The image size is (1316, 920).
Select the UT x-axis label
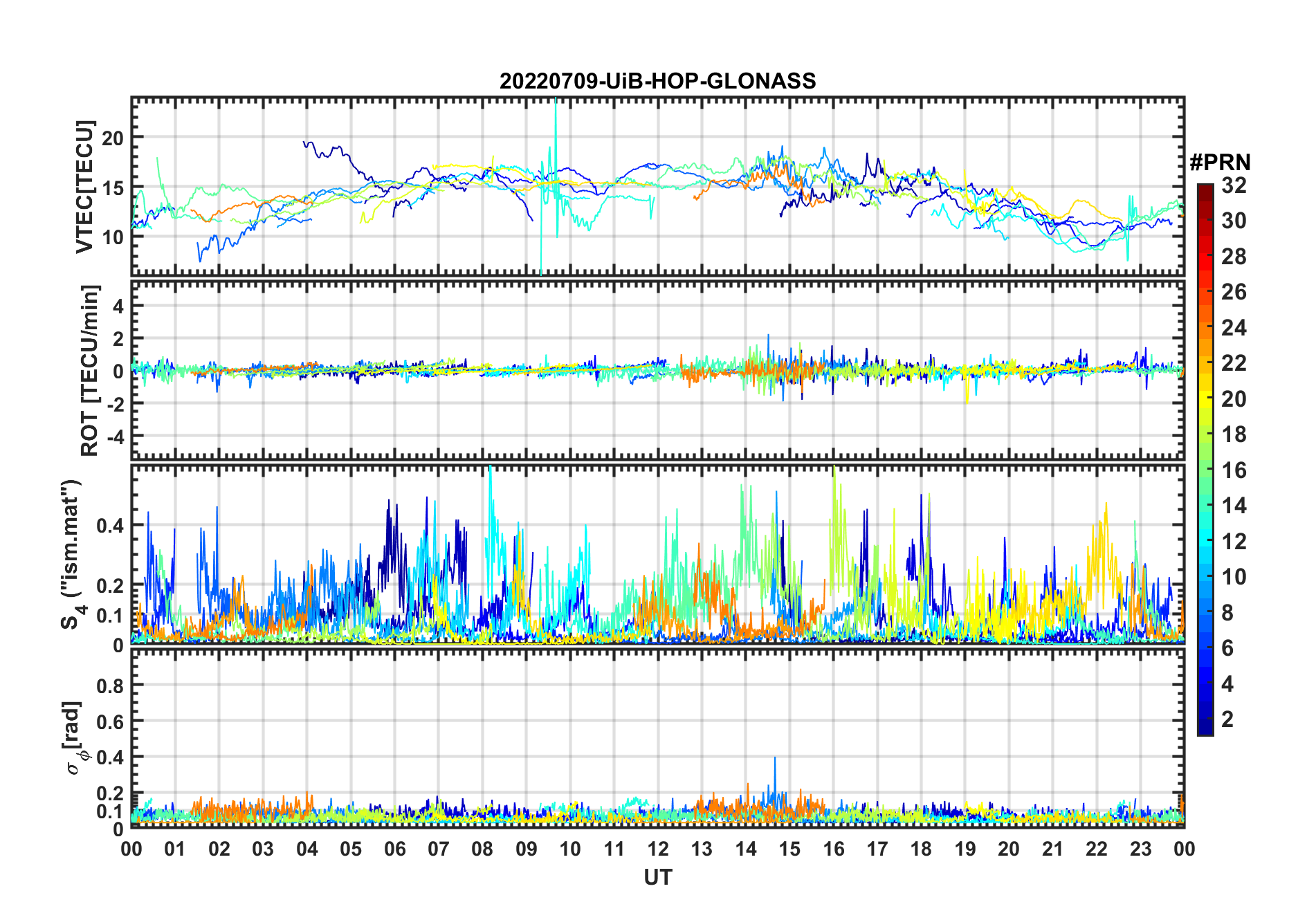coord(658,877)
